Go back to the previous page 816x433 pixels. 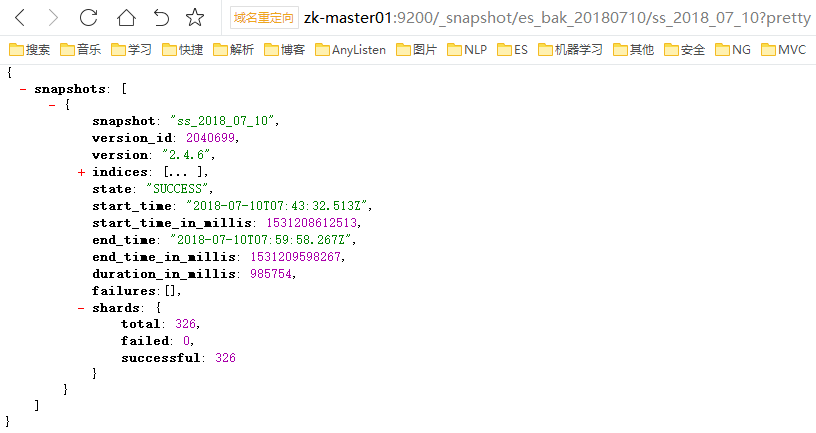[x=20, y=18]
